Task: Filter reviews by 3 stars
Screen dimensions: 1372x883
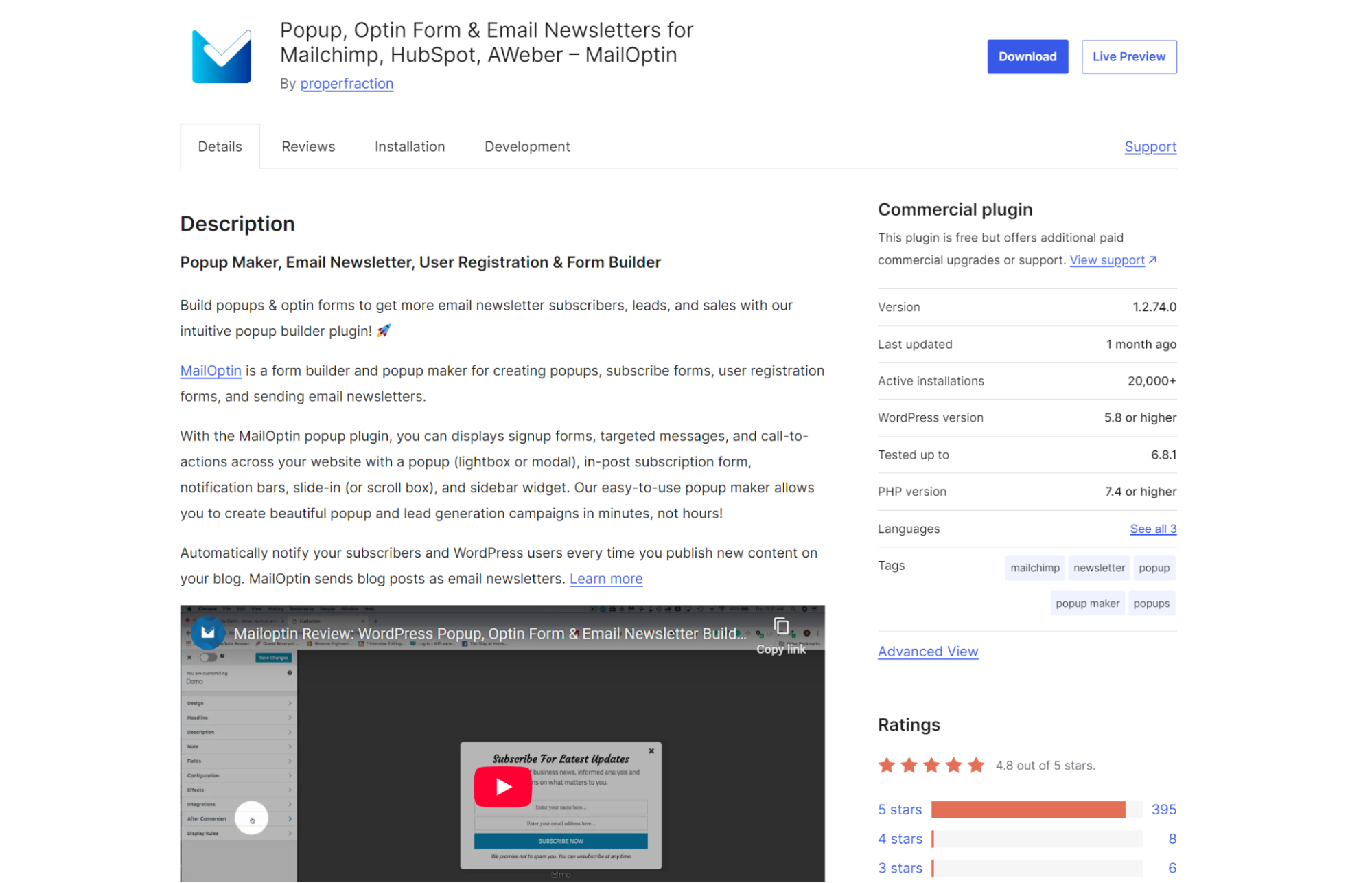Action: (900, 868)
